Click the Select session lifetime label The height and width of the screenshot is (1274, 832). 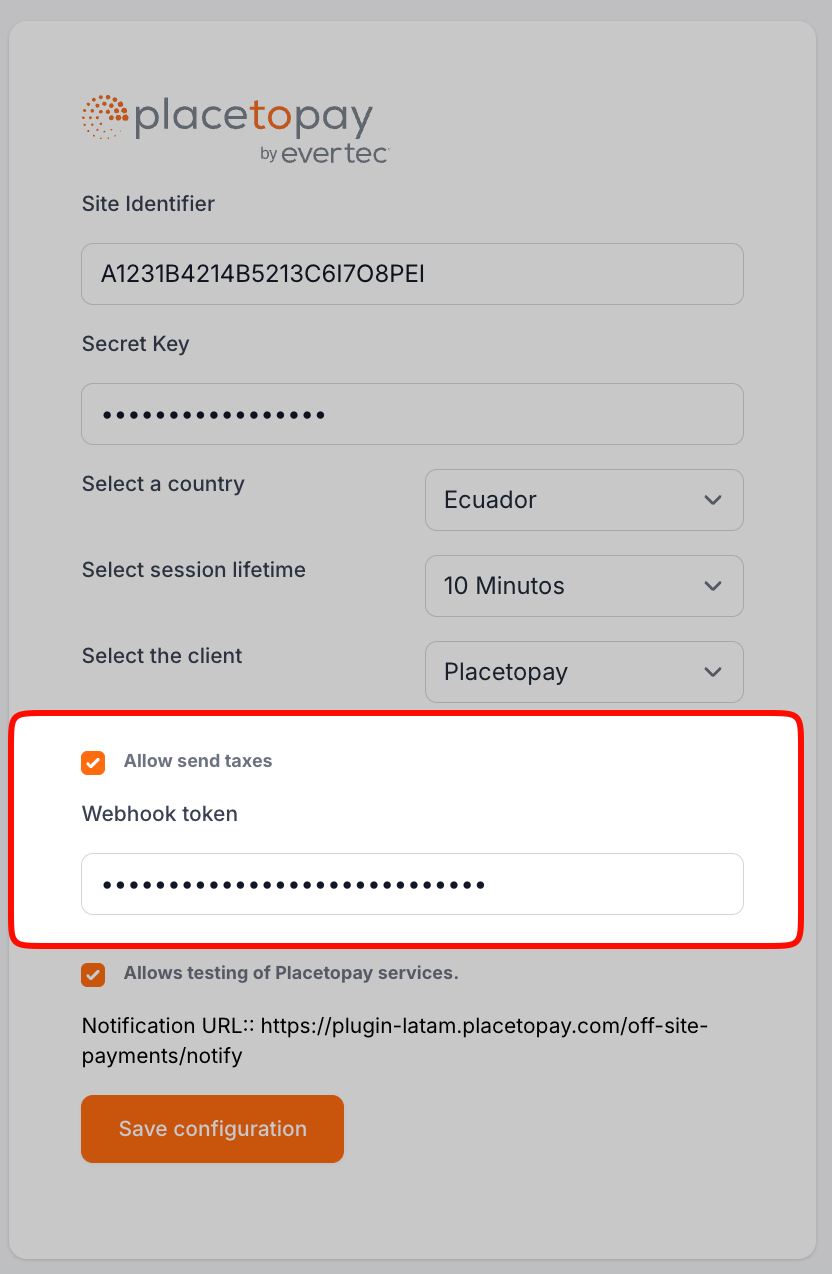click(x=194, y=570)
